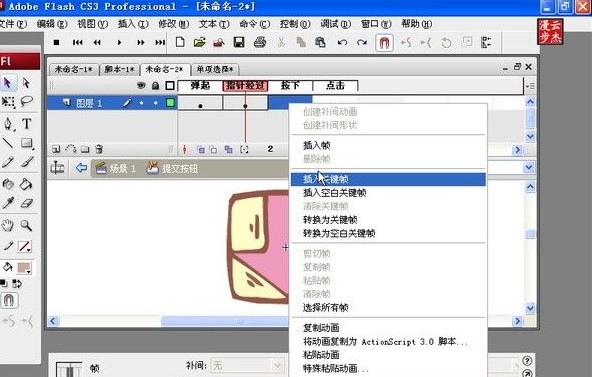Viewport: 592px width, 377px height.
Task: Toggle Onion Skin Outlines in timeline
Action: (214, 149)
